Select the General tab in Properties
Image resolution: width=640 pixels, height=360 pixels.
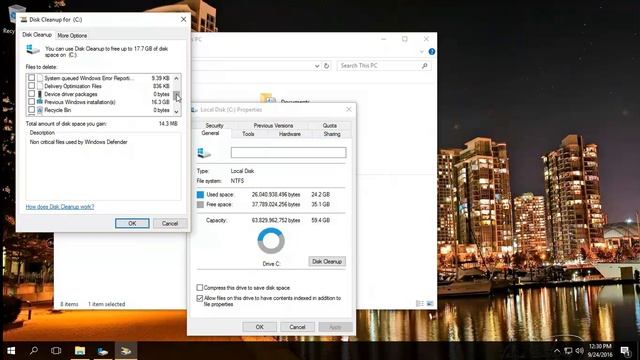(x=210, y=133)
